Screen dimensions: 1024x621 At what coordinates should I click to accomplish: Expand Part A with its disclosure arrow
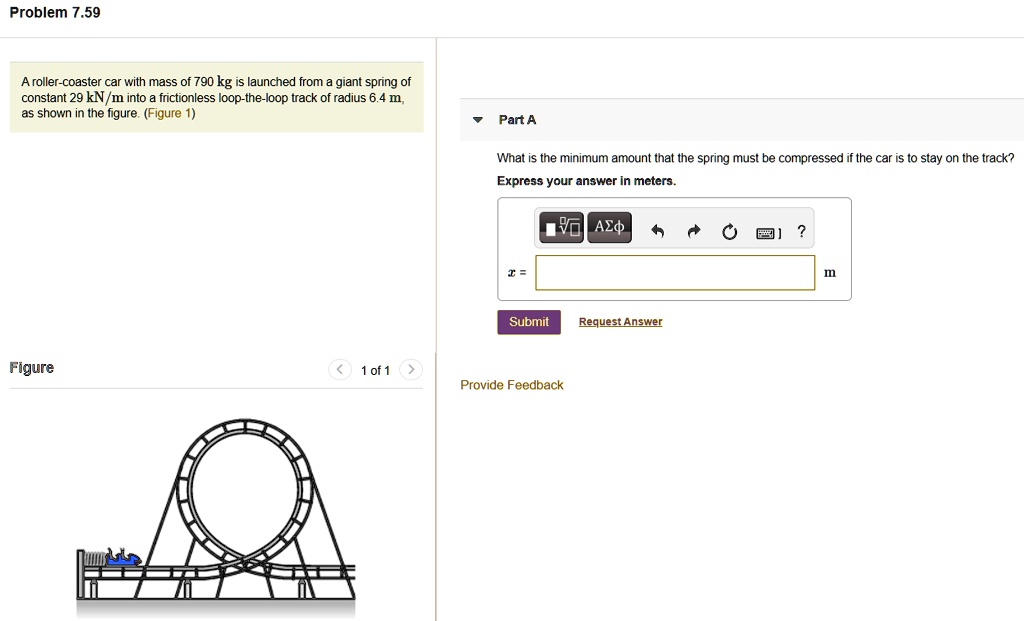click(x=477, y=119)
